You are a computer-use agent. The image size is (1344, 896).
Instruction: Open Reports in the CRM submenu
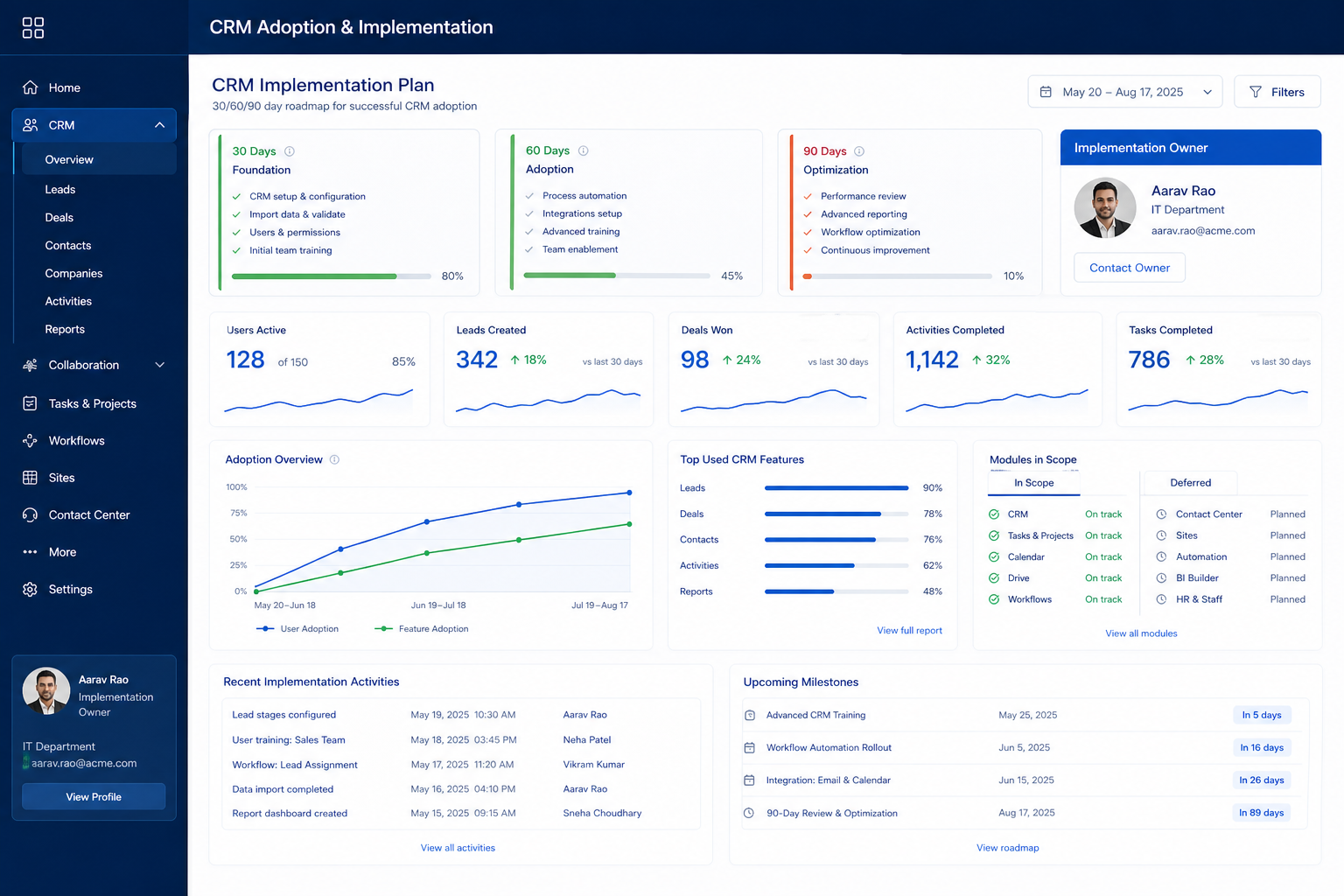pyautogui.click(x=65, y=329)
